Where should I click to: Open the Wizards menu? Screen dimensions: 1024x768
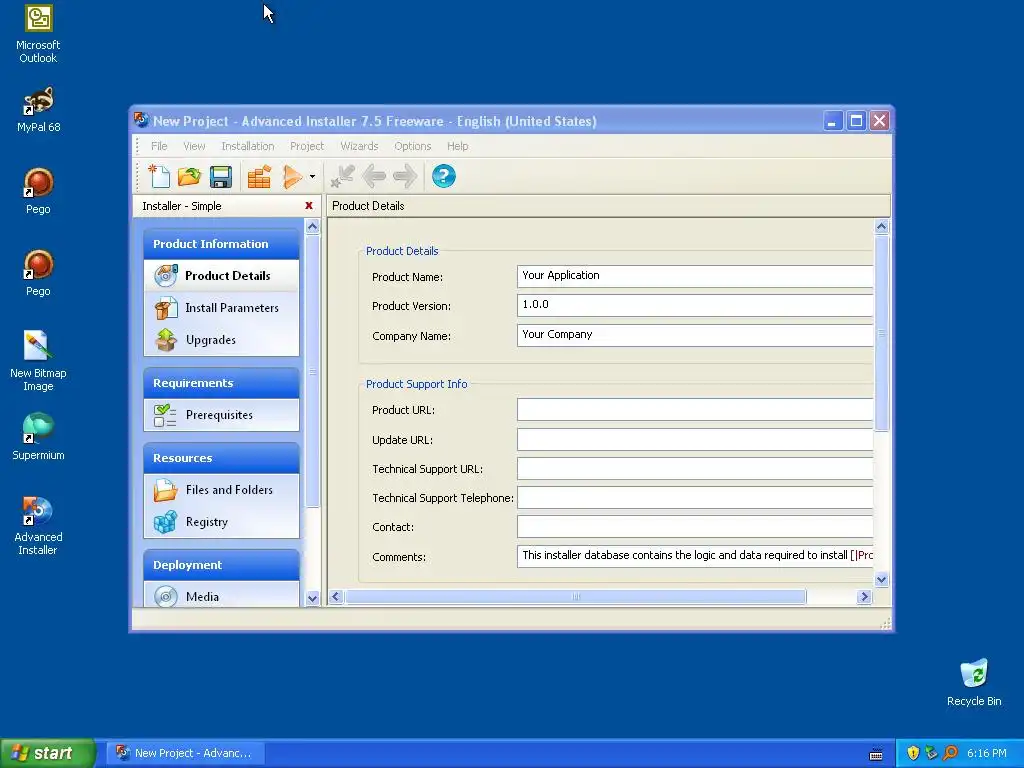point(359,146)
